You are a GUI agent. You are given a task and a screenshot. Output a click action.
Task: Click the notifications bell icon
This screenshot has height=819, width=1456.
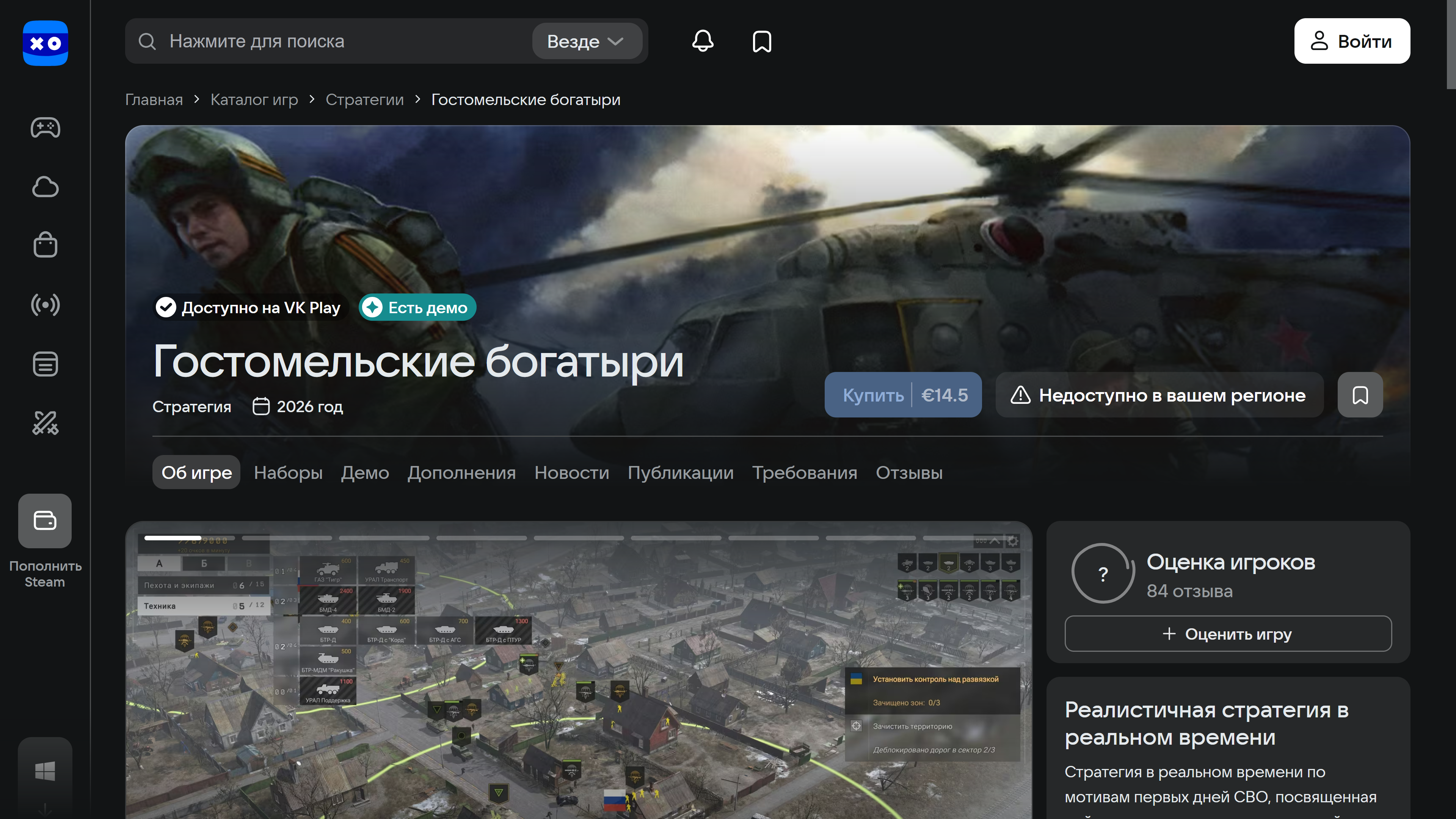click(x=703, y=41)
